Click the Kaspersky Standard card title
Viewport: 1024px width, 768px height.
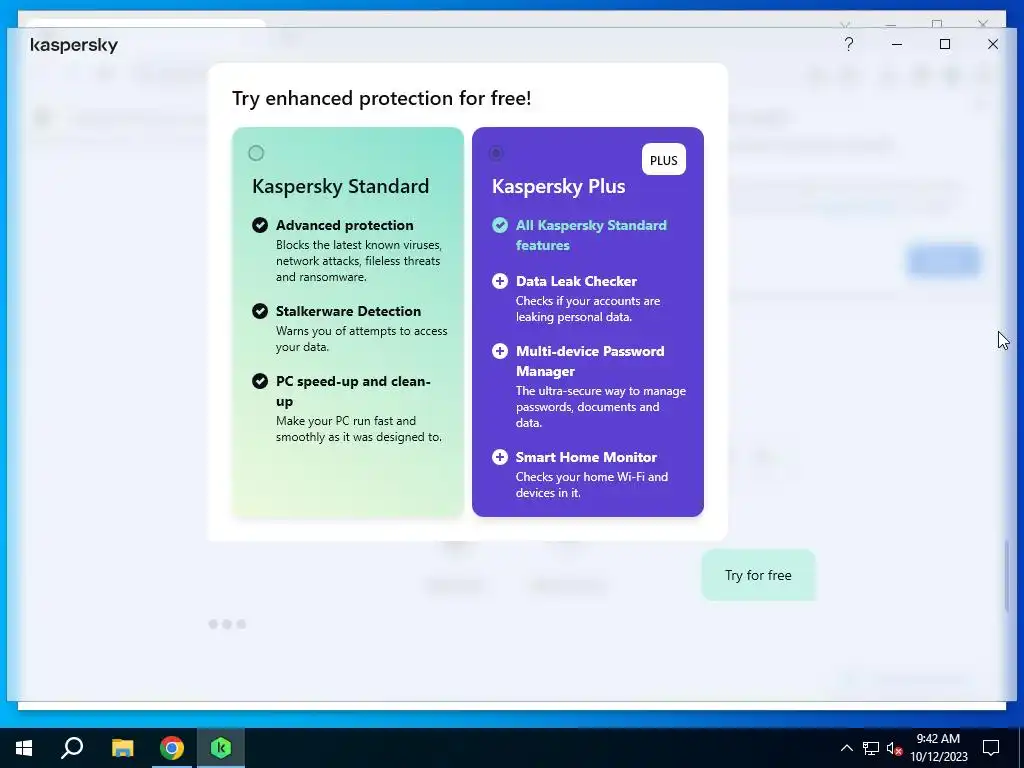click(340, 186)
